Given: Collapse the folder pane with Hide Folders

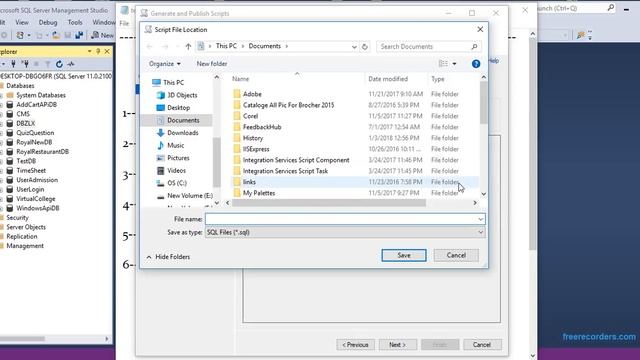Looking at the screenshot, I should point(168,257).
